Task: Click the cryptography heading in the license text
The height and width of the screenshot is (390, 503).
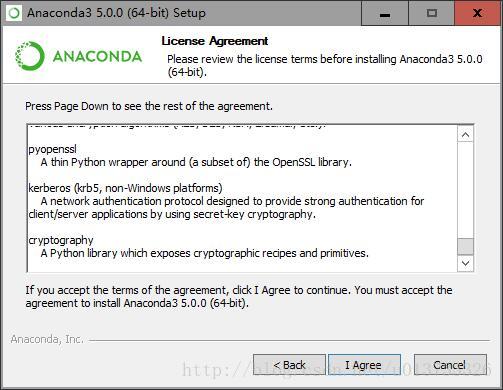Action: coord(61,240)
